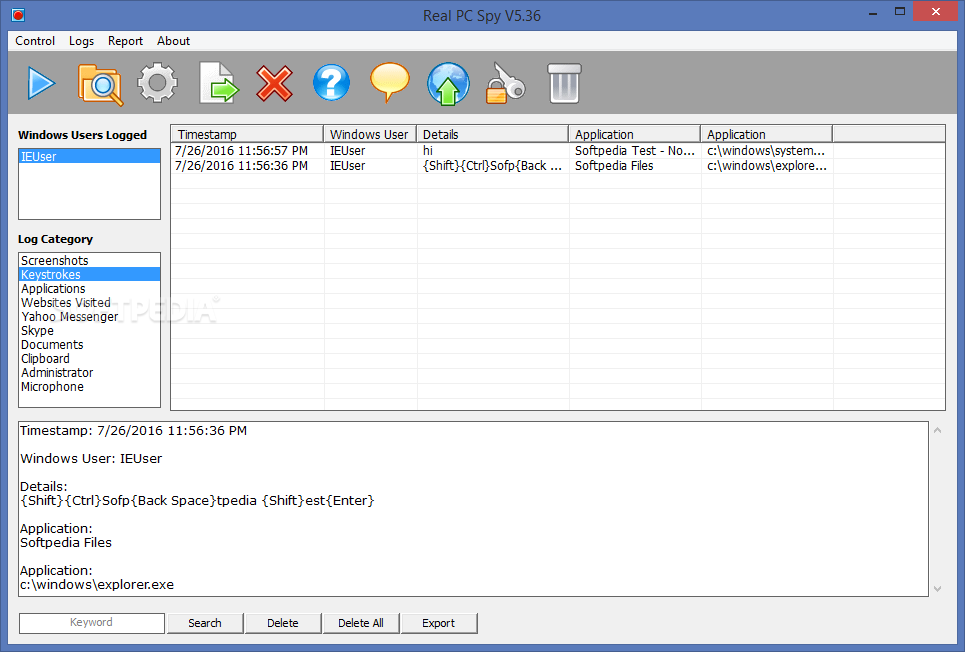965x652 pixels.
Task: Click the yellow speech bubble icon
Action: 390,82
